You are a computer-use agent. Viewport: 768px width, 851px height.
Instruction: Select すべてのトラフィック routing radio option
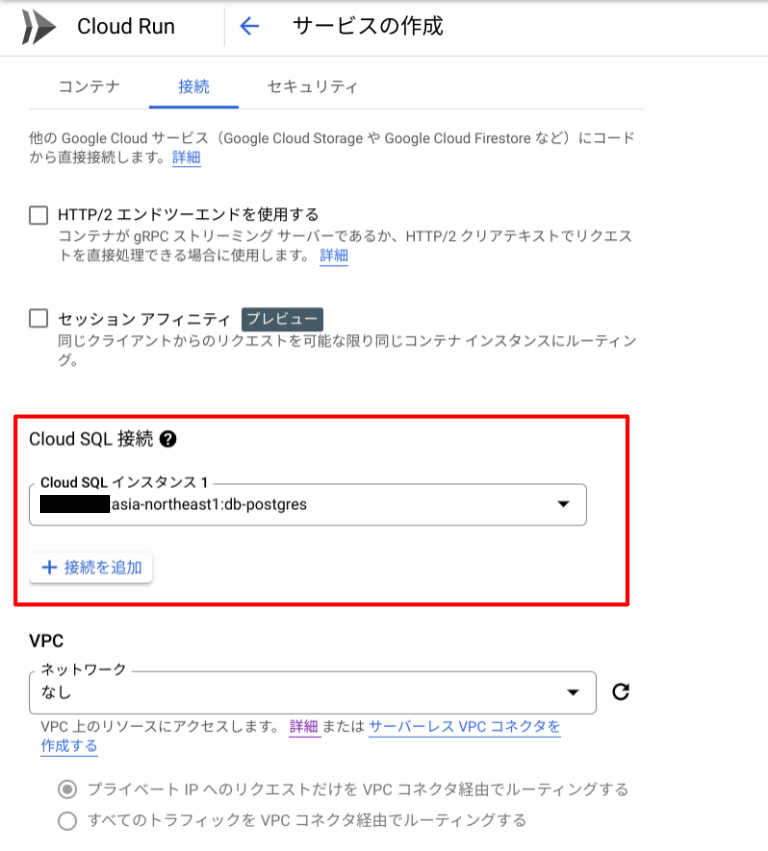click(67, 821)
